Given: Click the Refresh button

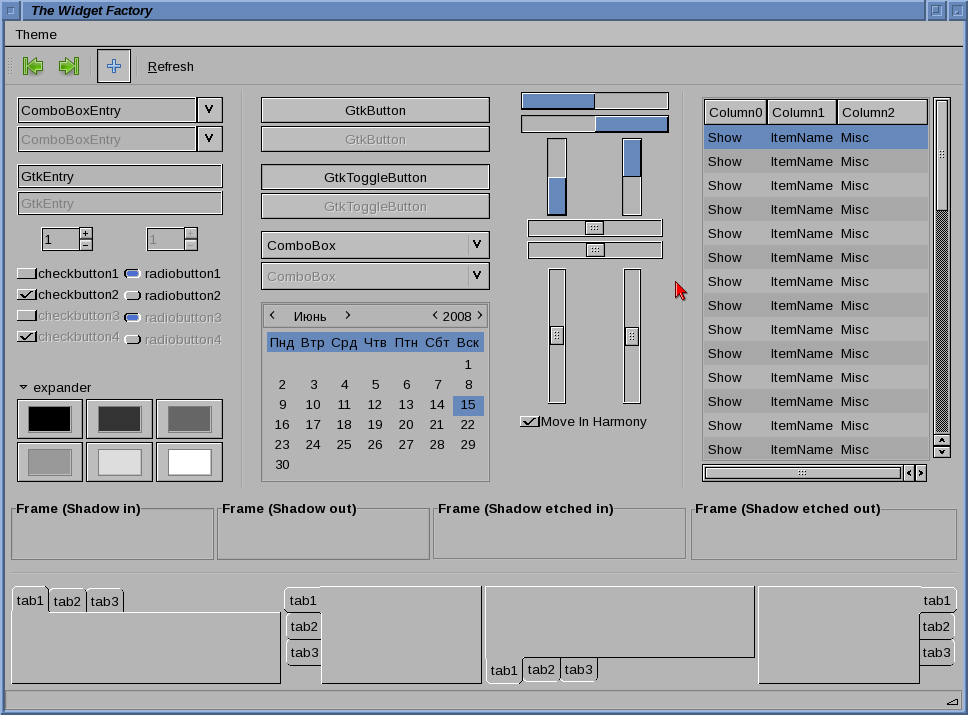Looking at the screenshot, I should [170, 66].
